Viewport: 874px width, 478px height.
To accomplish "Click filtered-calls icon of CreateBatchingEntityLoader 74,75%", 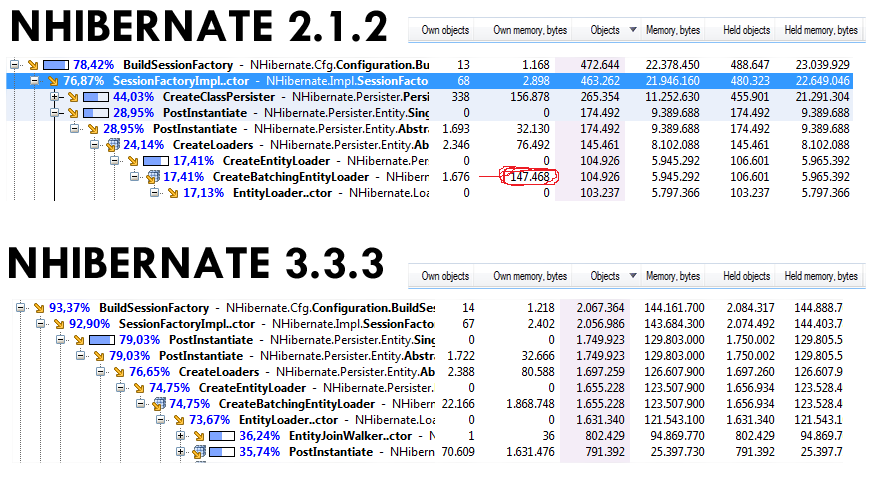I will pos(159,404).
